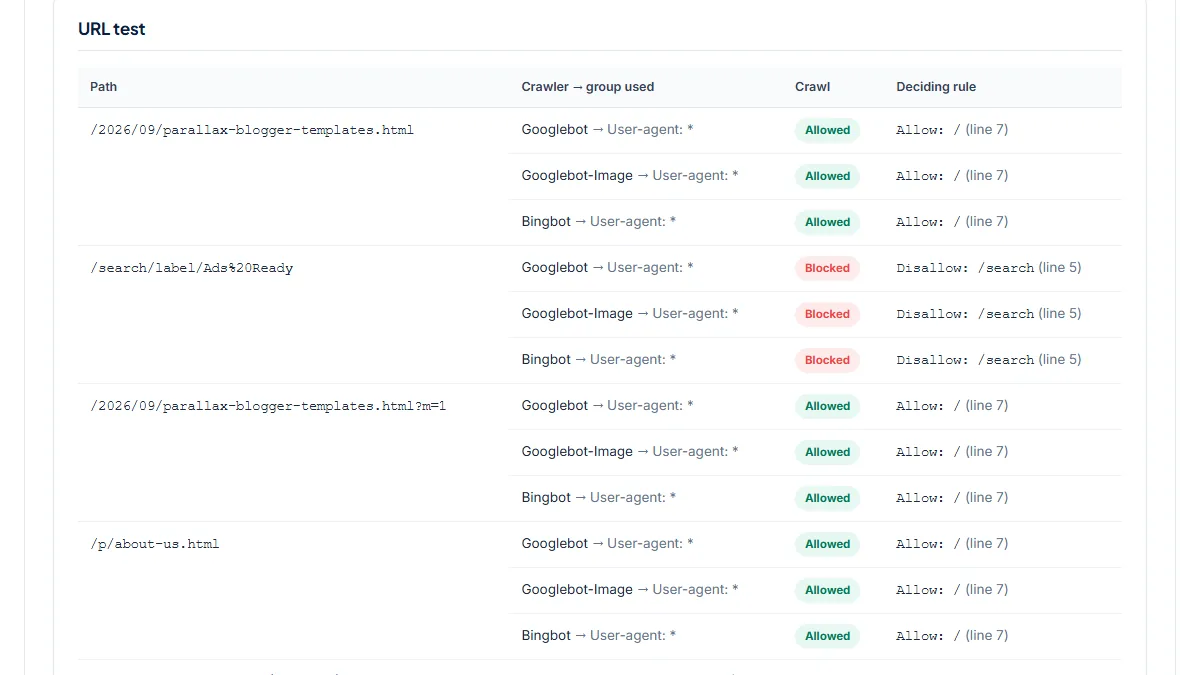Click Allowed badge in Googlebot-Image row of about-us.html

click(x=827, y=590)
